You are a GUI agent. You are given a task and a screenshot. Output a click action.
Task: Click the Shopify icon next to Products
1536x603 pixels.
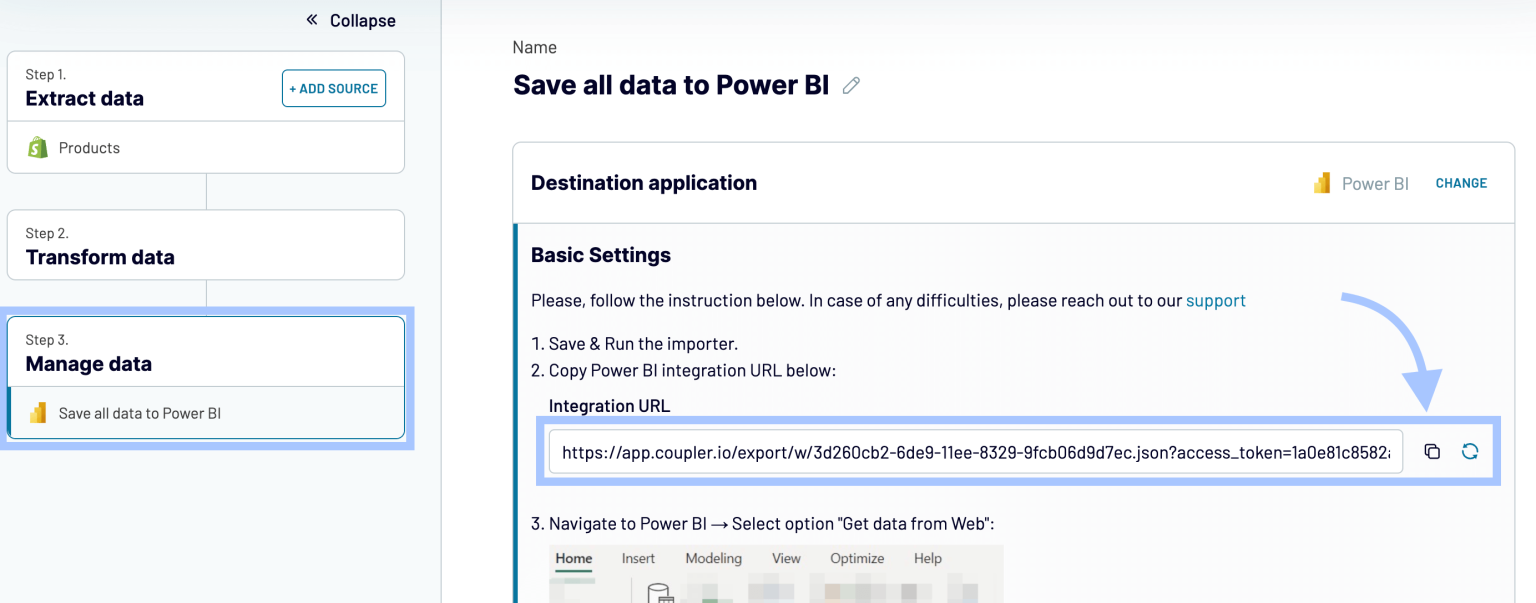[37, 147]
